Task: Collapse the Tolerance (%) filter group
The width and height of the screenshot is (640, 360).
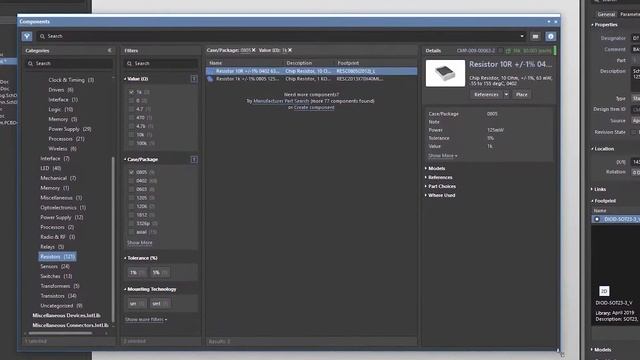Action: 125,258
